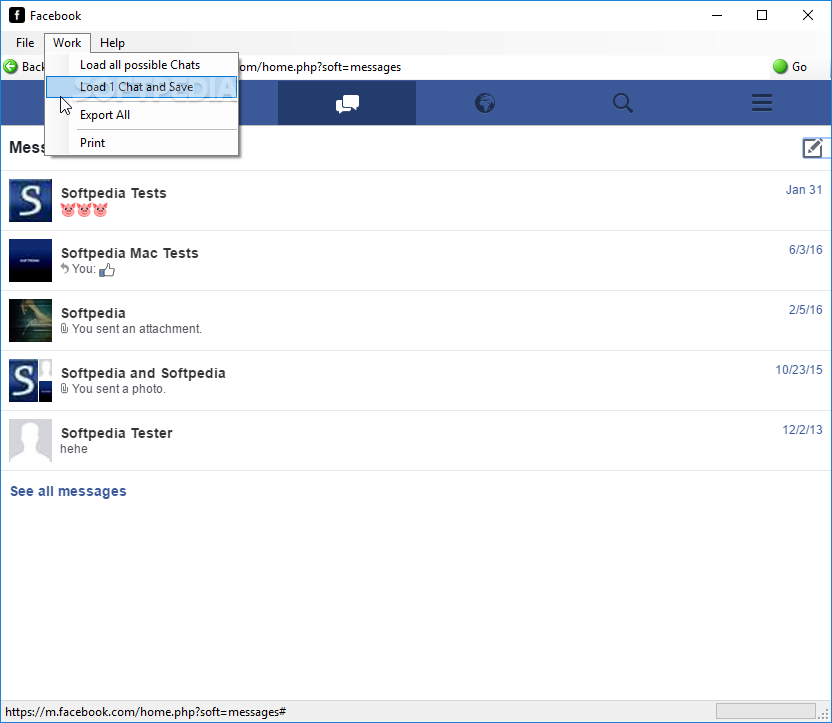Click the group chat avatar thumbnail
The width and height of the screenshot is (832, 723).
(x=30, y=380)
